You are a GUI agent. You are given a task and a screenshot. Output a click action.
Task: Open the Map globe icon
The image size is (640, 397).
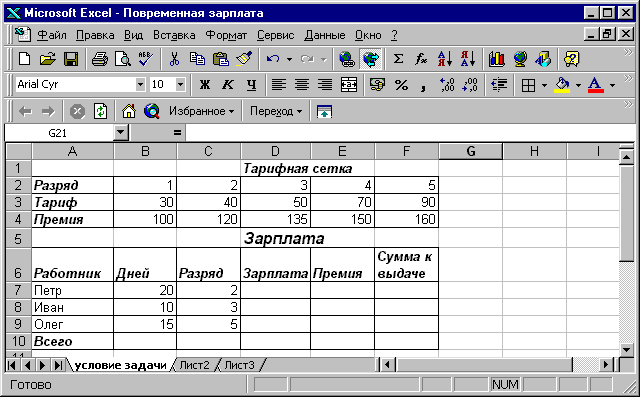click(520, 59)
